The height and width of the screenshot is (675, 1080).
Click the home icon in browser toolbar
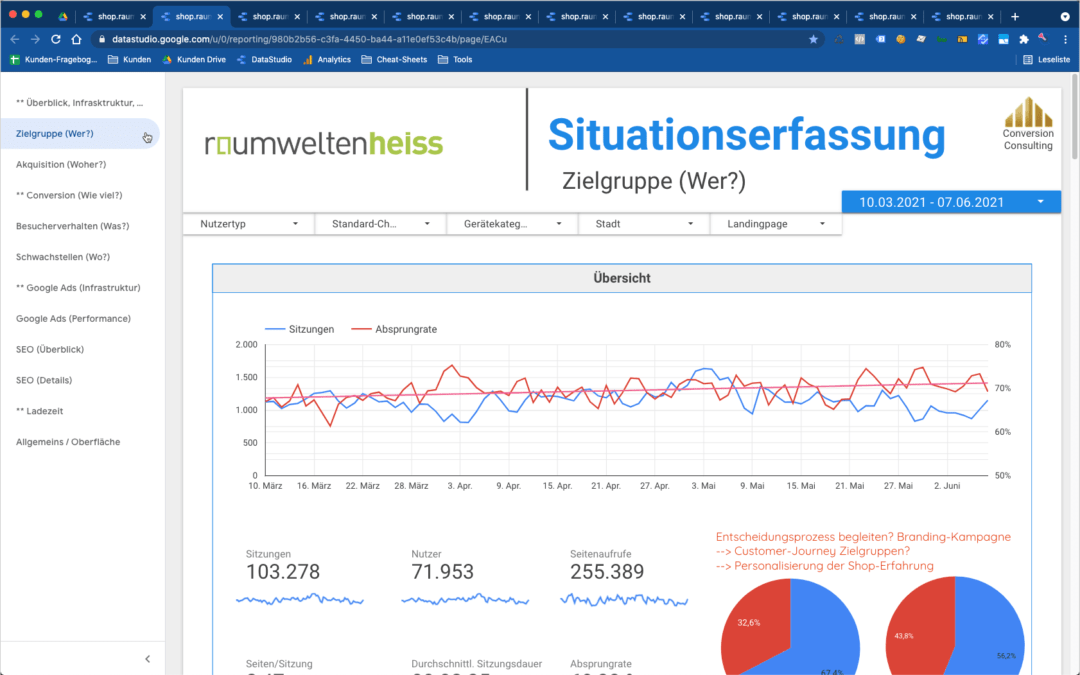77,39
